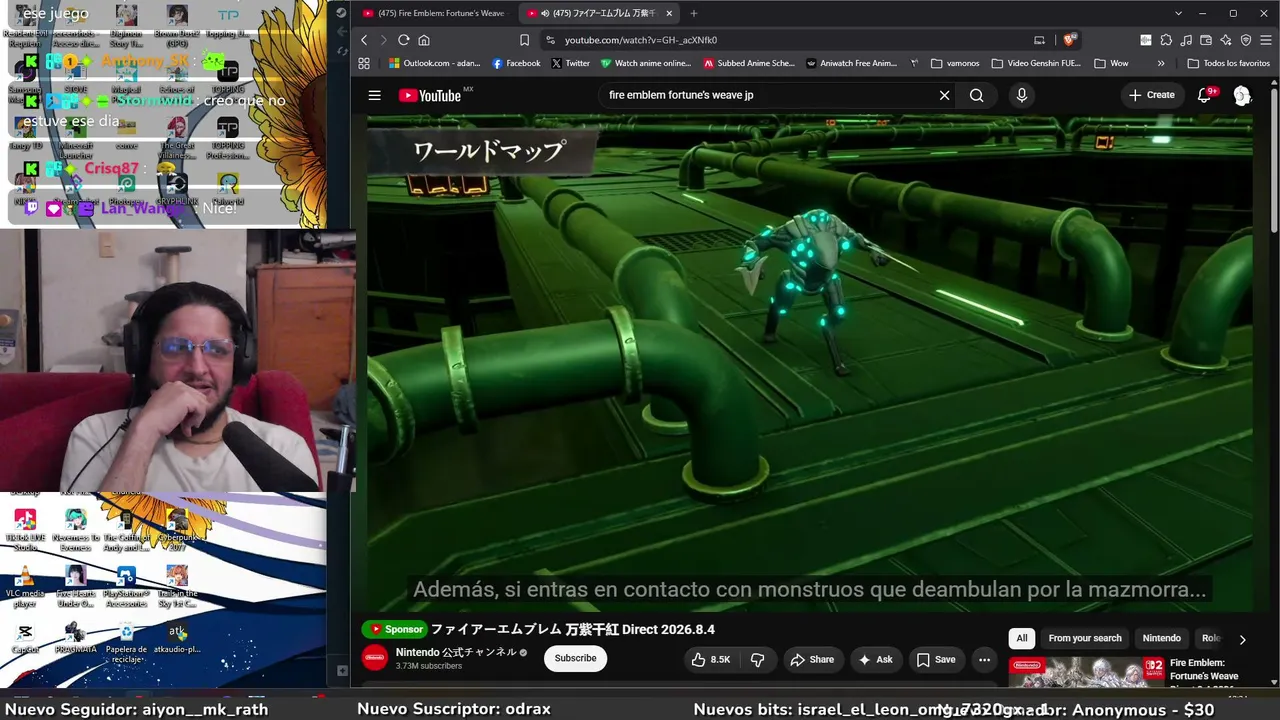Viewport: 1280px width, 720px height.
Task: Open the Outlook.com bookmark
Action: point(434,63)
